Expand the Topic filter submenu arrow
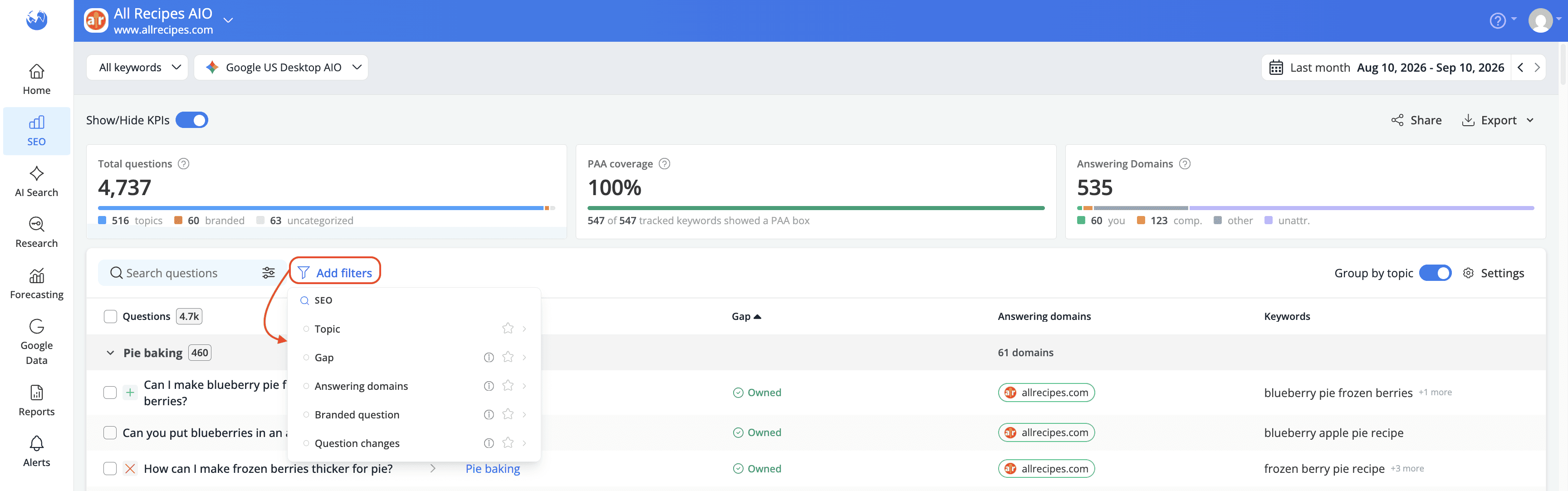 point(524,329)
